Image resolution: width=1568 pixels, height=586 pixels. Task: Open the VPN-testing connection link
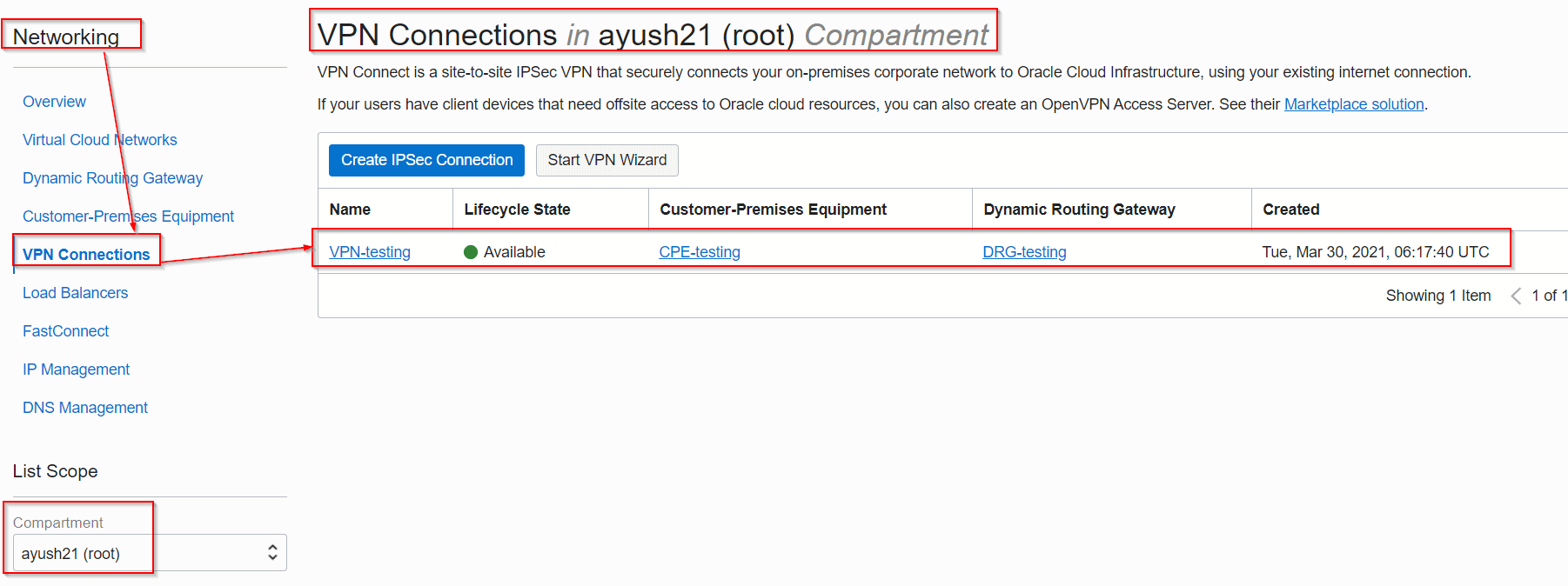click(370, 252)
